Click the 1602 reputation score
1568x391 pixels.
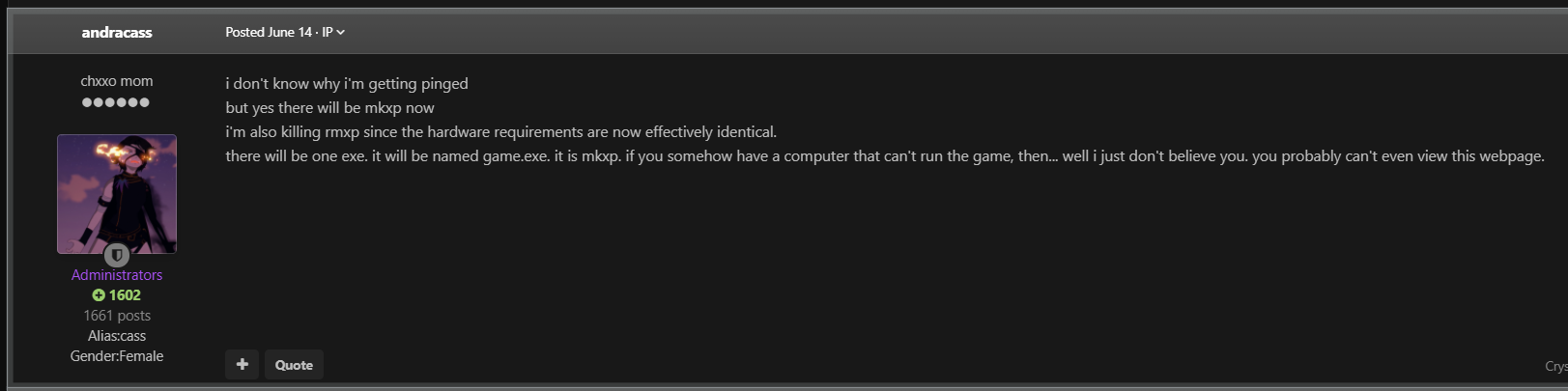pyautogui.click(x=125, y=295)
